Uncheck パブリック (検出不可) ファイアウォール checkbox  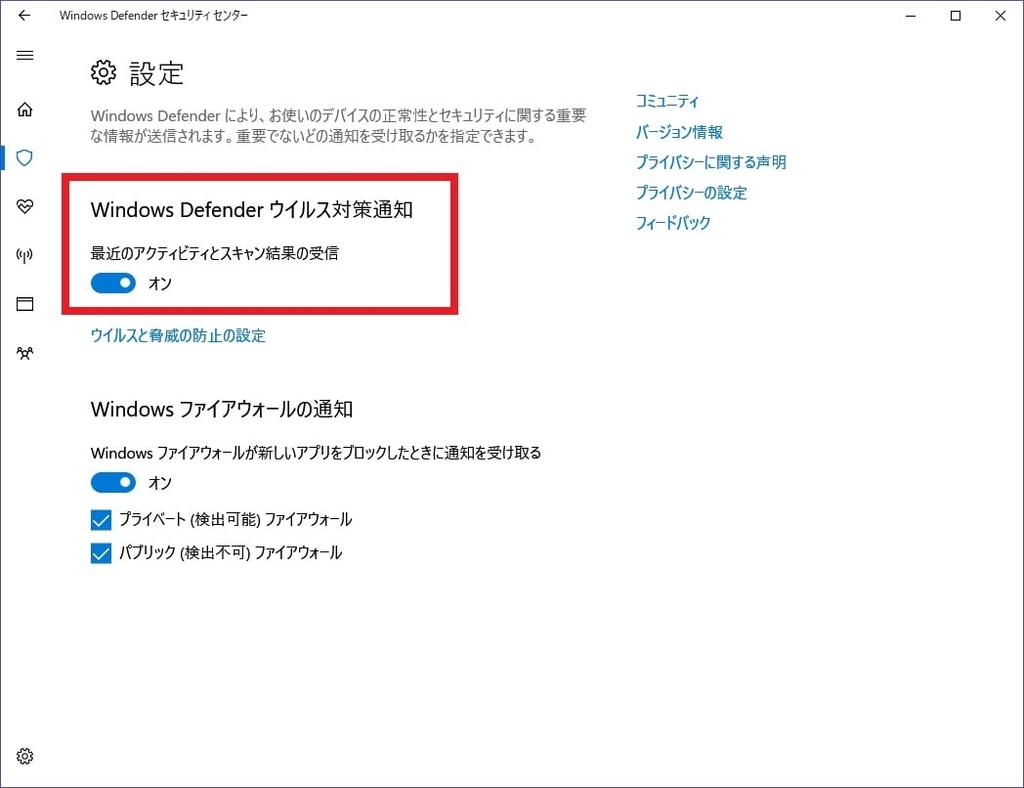[101, 553]
